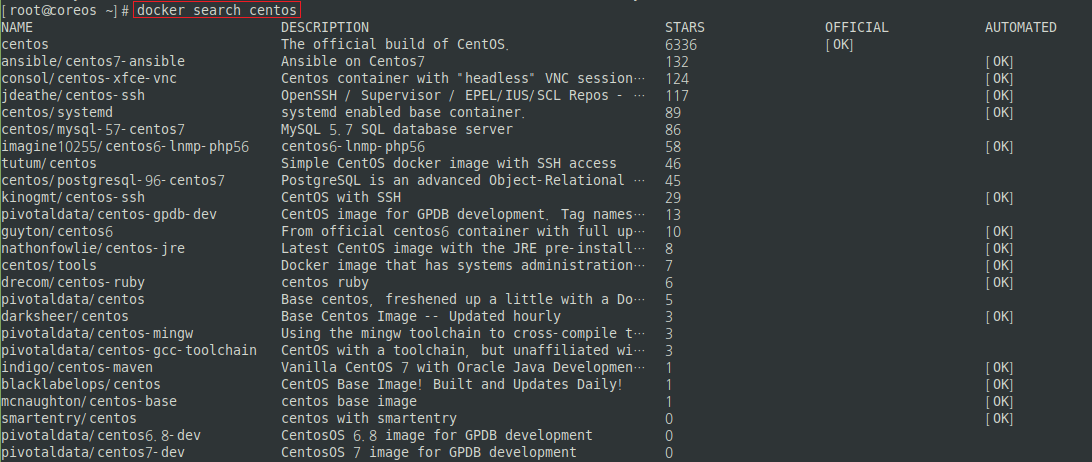Viewport: 1092px width, 462px height.
Task: Click the STARS column header
Action: click(685, 27)
